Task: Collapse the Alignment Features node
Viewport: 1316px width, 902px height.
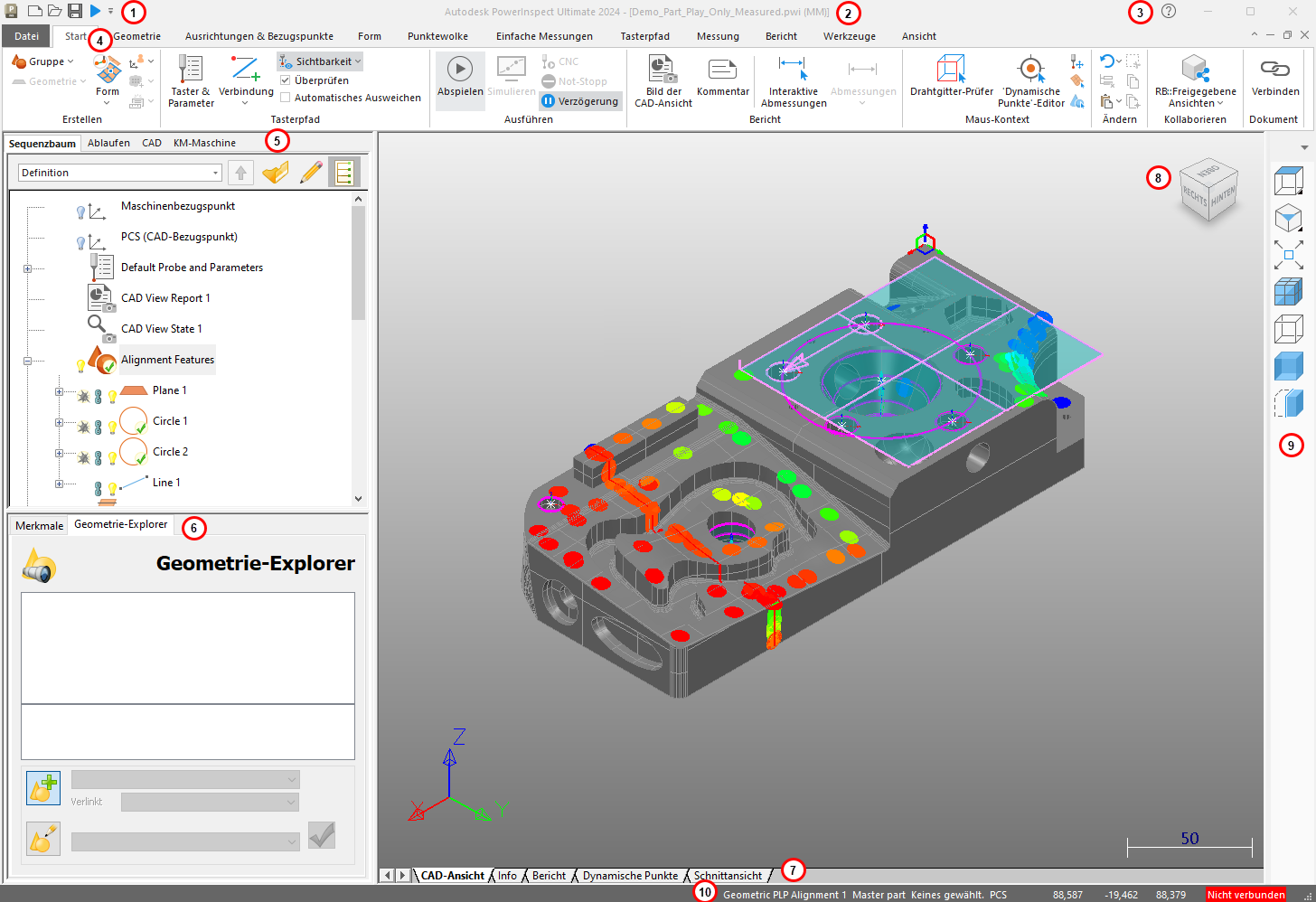Action: (27, 361)
